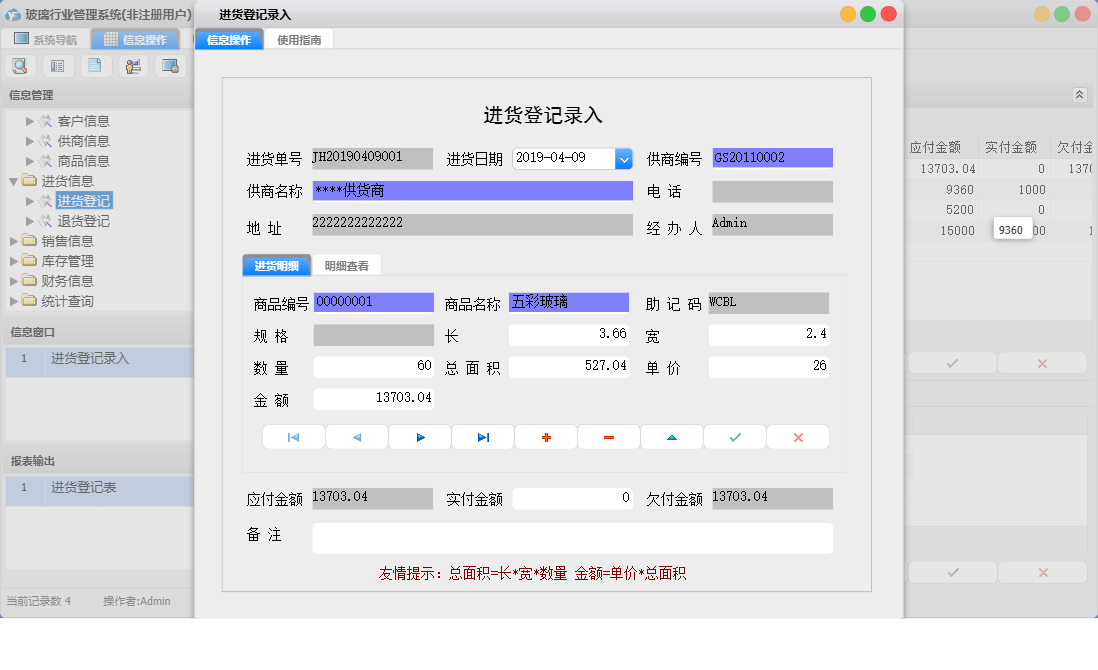Select 退货登记 in the navigation tree
Image resolution: width=1098 pixels, height=670 pixels.
83,220
